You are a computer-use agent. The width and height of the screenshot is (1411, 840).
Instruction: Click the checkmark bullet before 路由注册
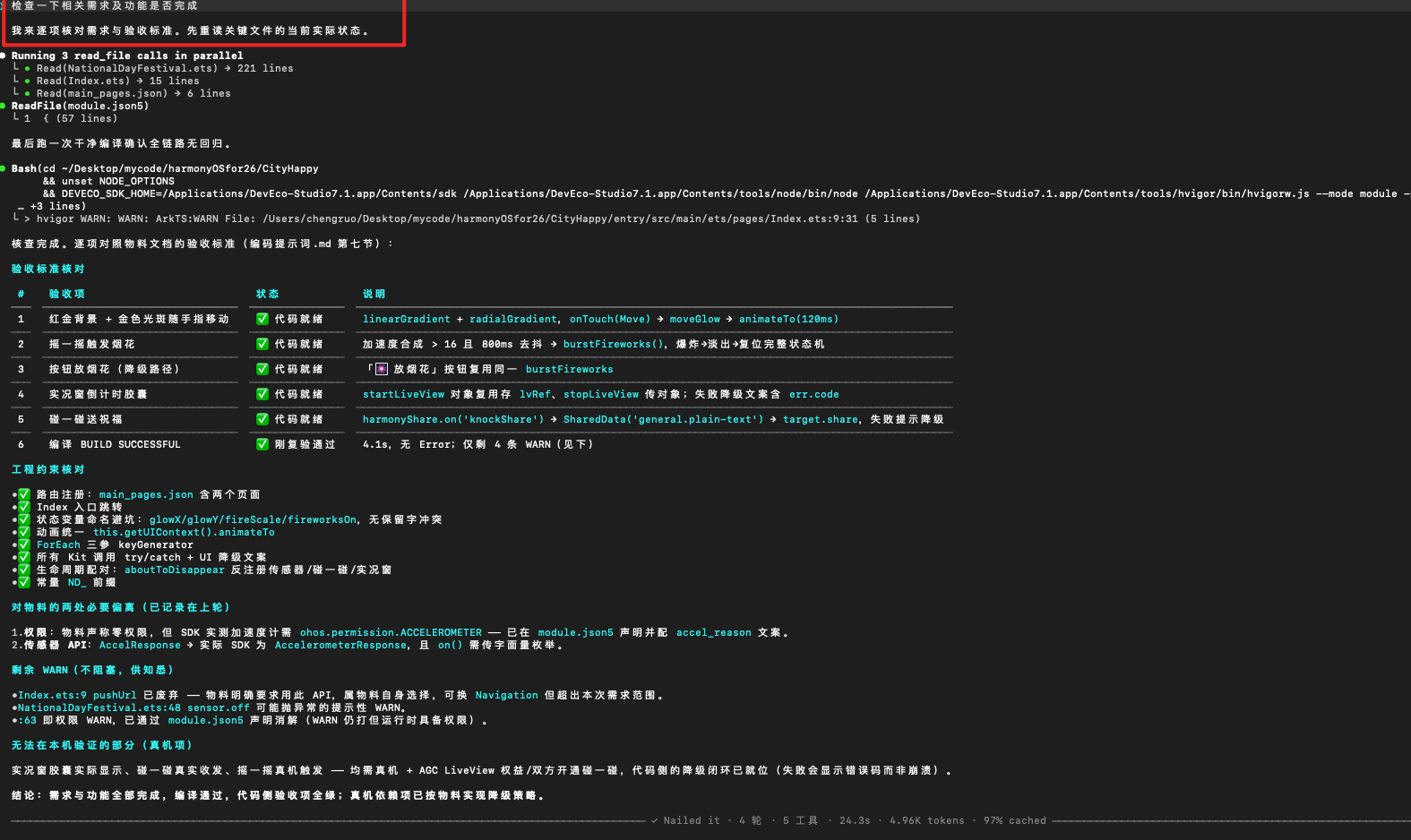pos(24,494)
